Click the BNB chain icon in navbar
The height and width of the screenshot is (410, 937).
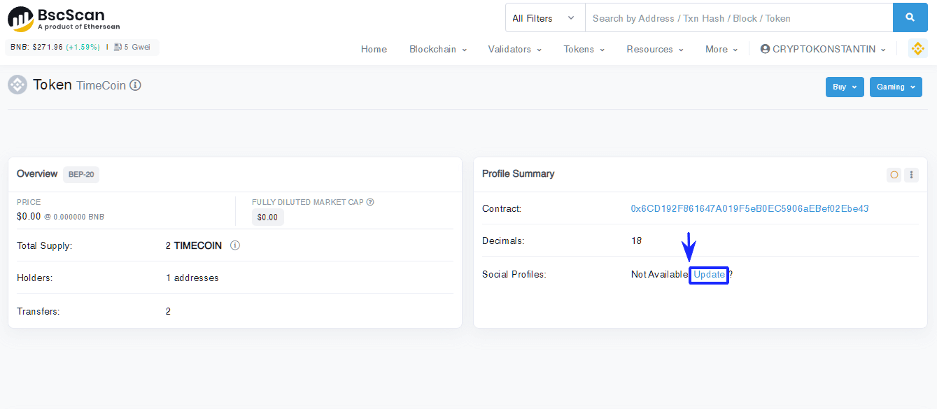click(917, 49)
